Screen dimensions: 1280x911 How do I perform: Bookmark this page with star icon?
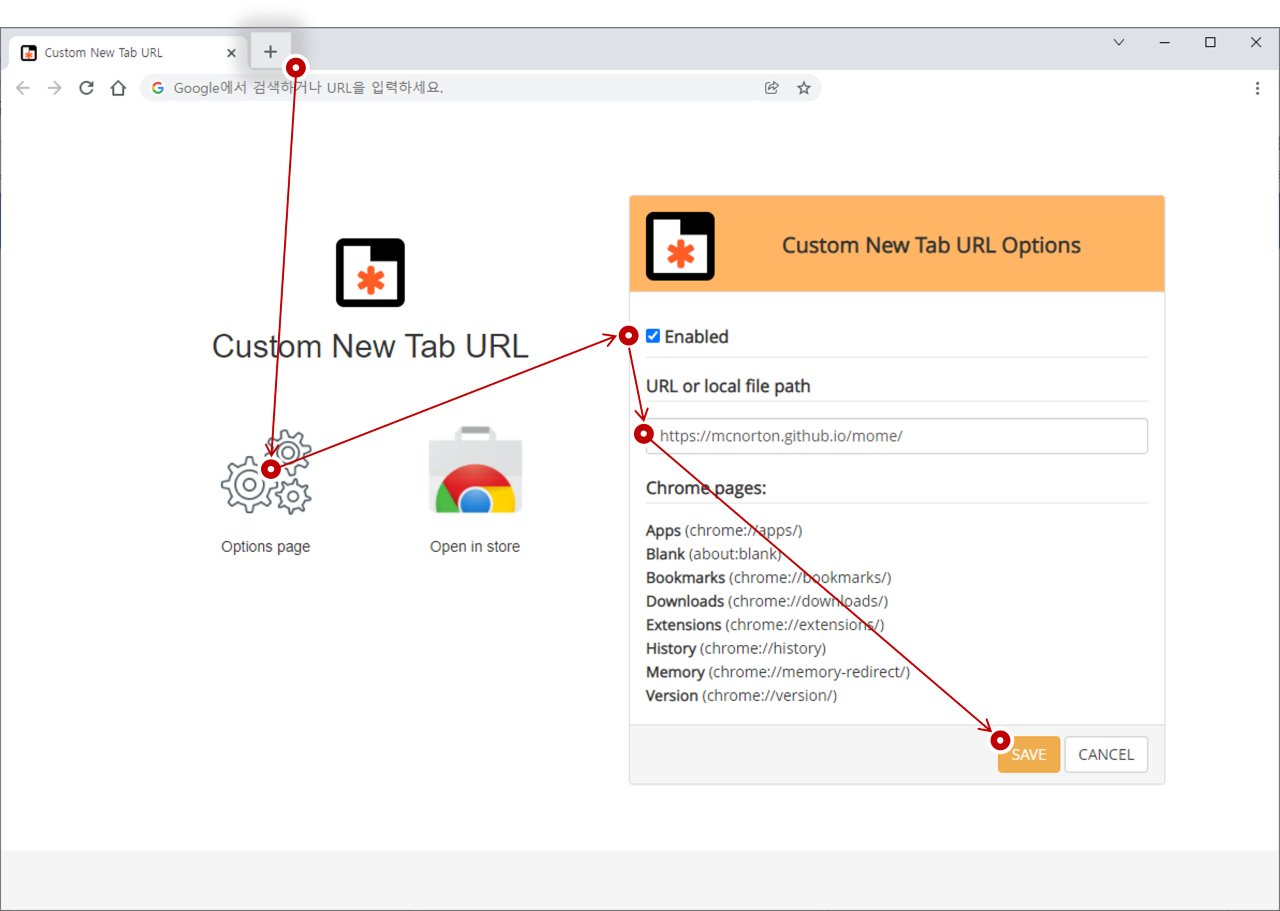[x=804, y=88]
